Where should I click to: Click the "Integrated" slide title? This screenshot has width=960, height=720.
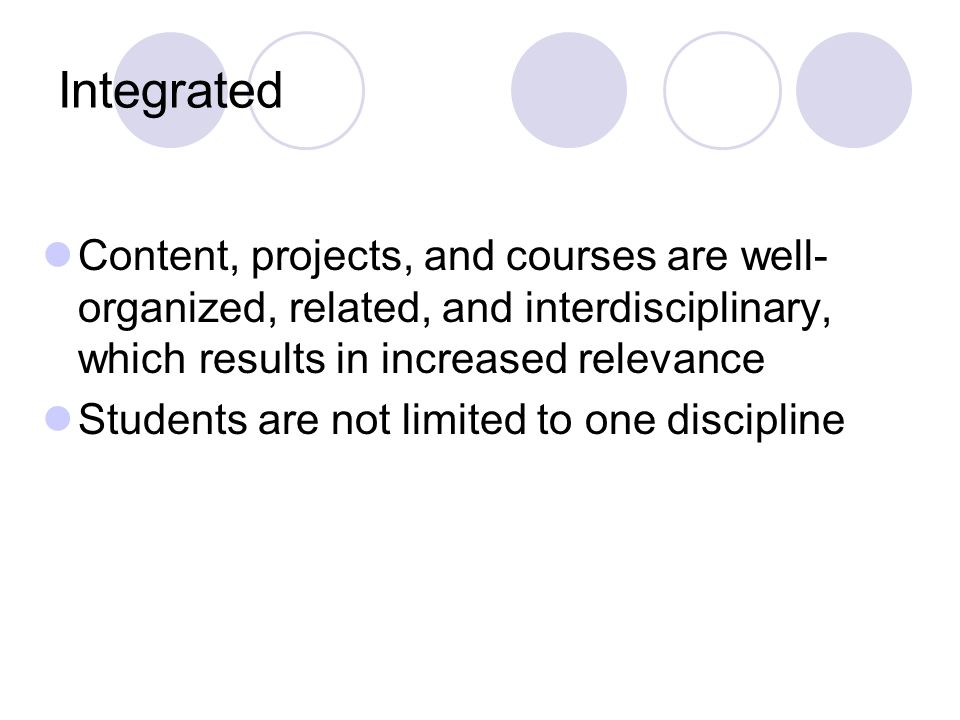click(170, 91)
